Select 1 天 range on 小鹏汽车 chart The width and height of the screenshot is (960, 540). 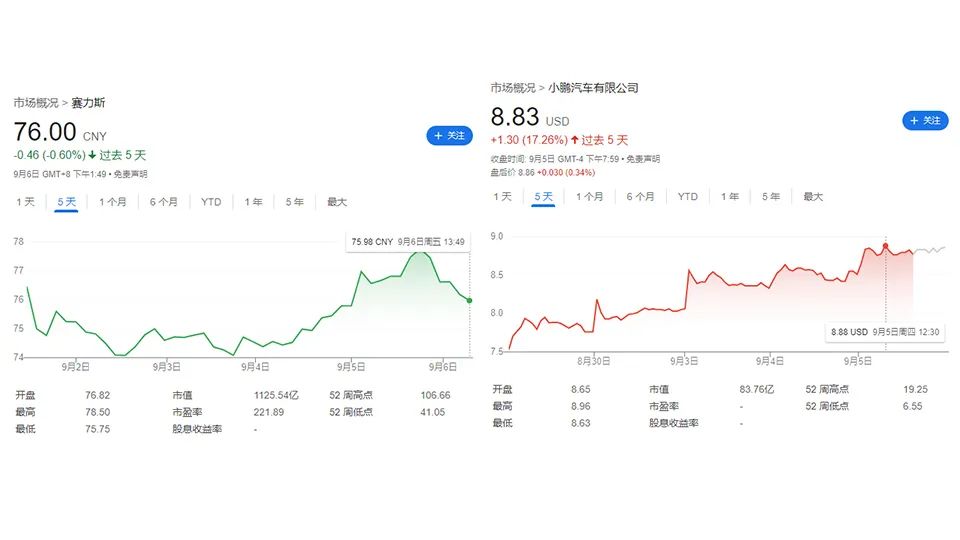(x=503, y=197)
